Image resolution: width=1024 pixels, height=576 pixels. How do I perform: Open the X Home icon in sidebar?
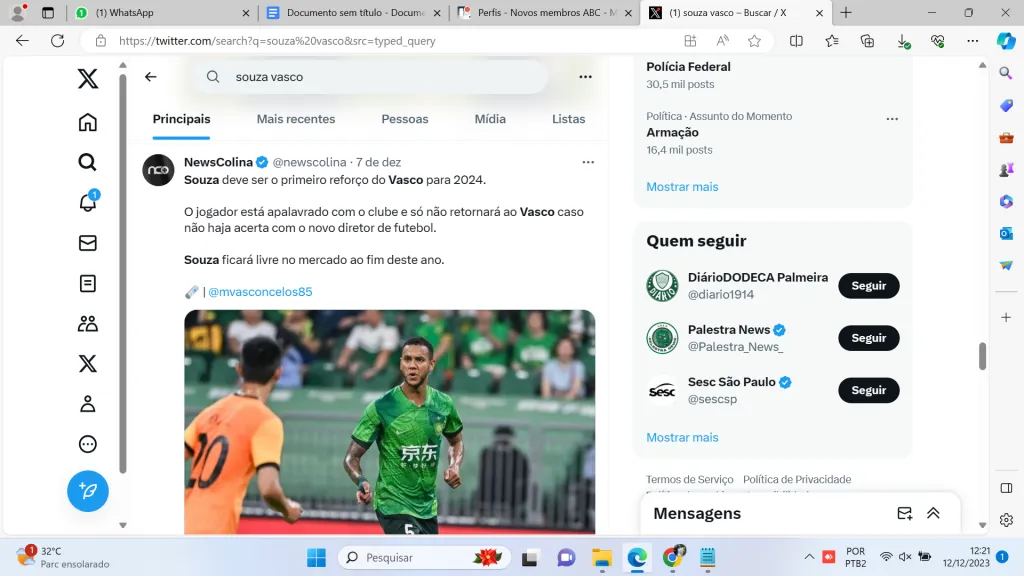88,122
